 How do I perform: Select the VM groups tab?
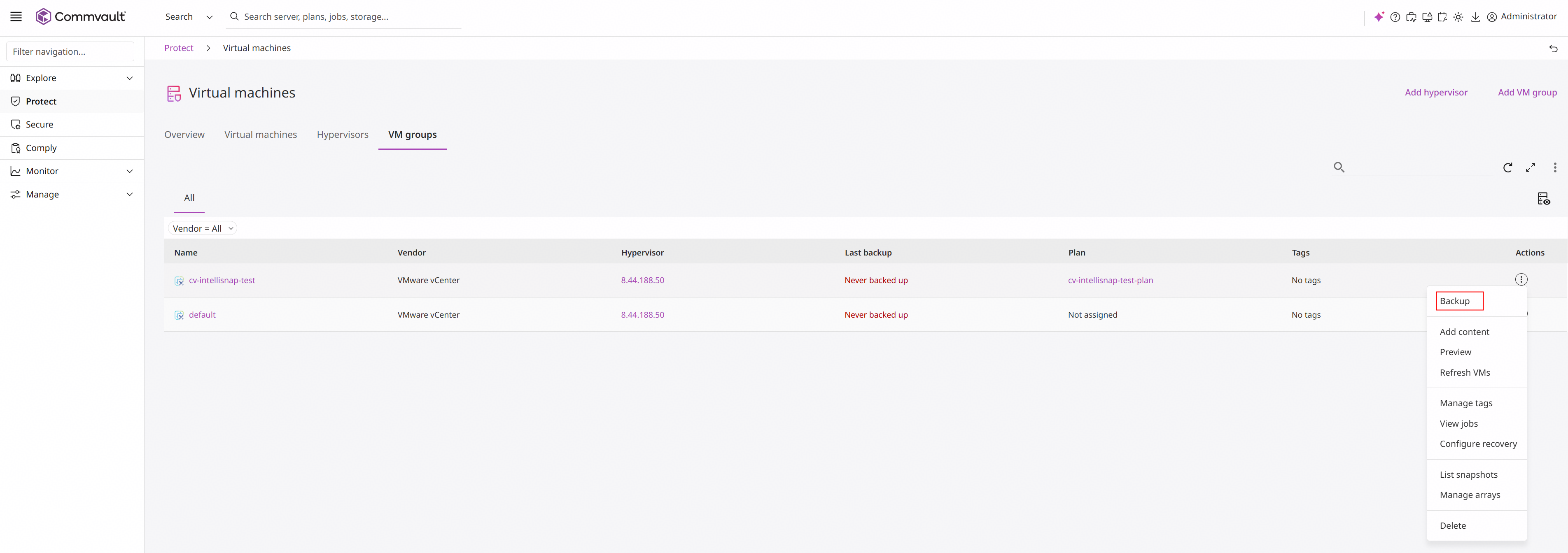click(413, 135)
